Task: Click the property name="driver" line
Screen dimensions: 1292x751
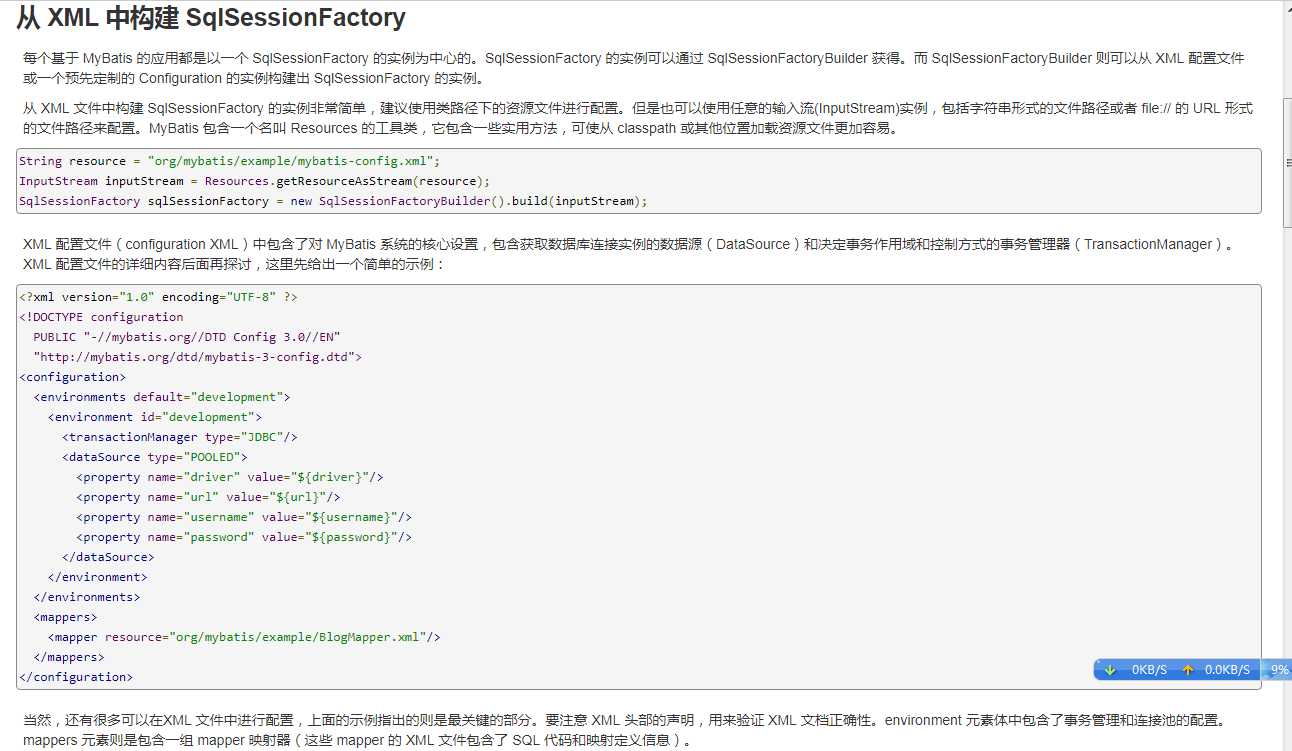Action: (x=230, y=477)
